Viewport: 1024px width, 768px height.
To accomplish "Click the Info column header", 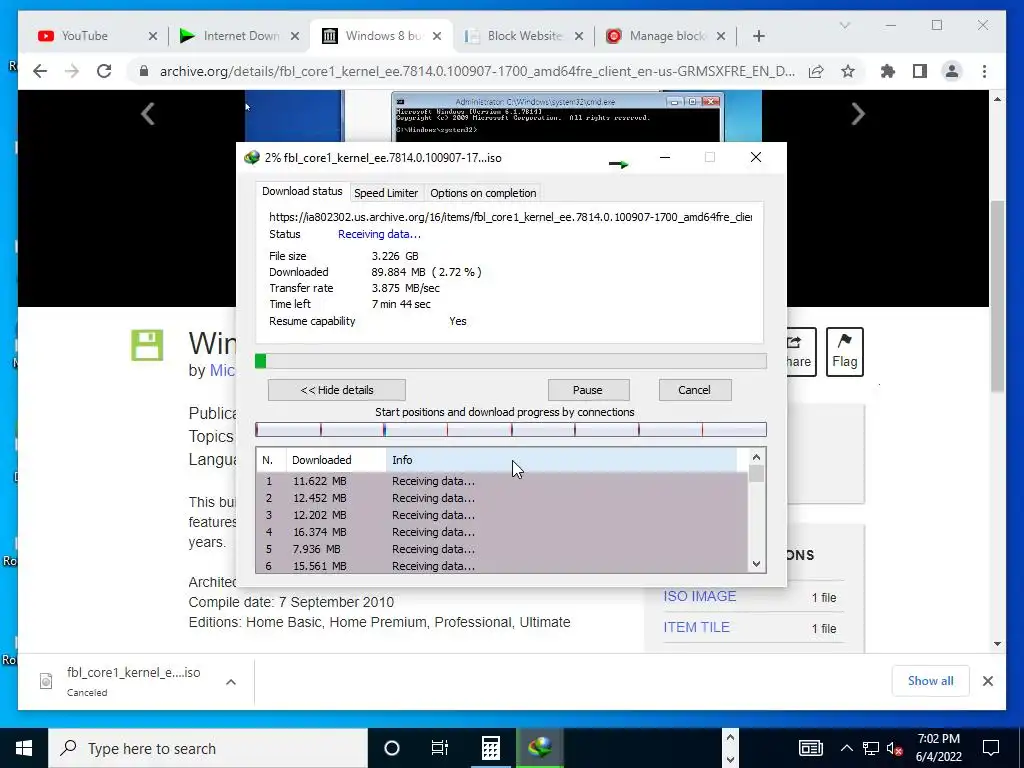I will [562, 460].
